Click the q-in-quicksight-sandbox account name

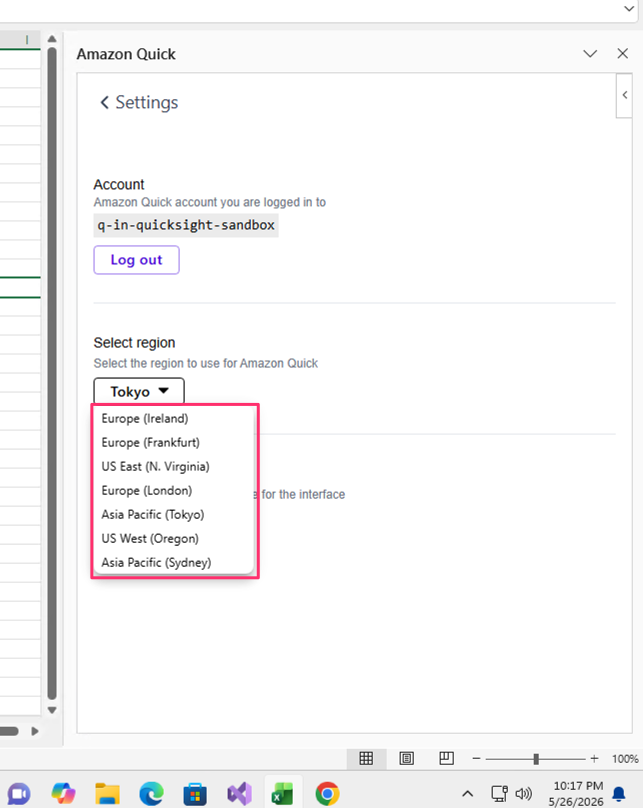coord(186,225)
